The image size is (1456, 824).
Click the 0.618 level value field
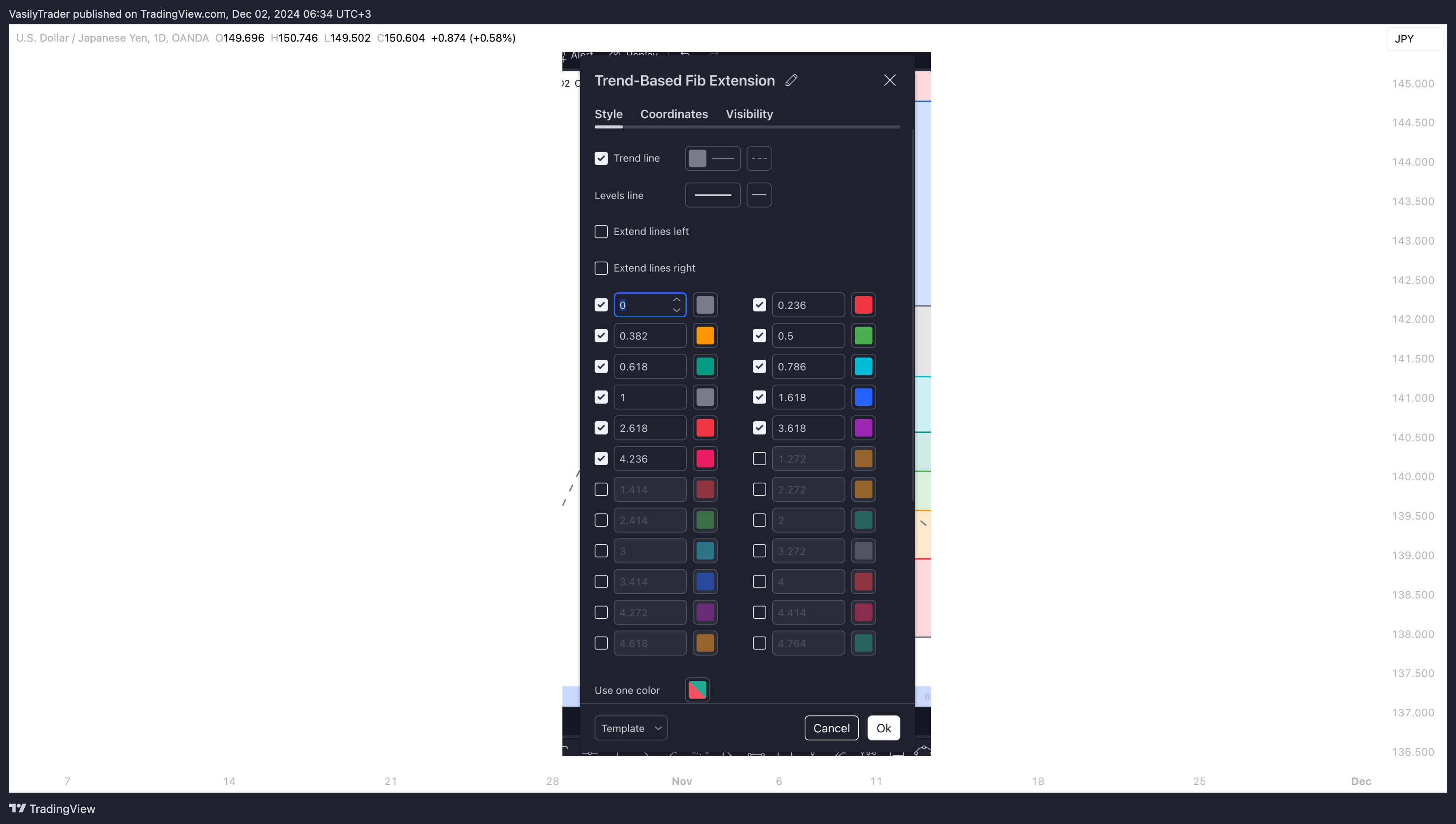pos(650,367)
